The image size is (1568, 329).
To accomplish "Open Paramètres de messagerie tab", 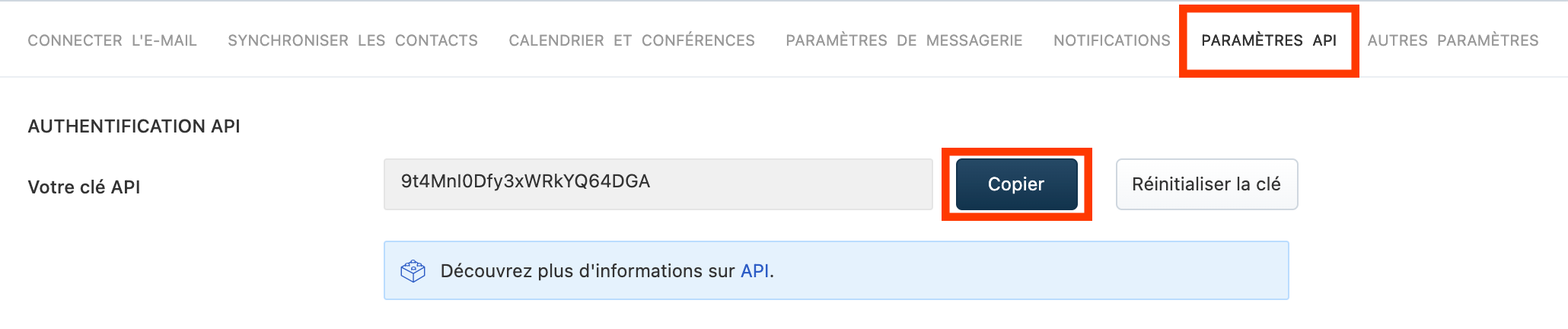I will 904,40.
